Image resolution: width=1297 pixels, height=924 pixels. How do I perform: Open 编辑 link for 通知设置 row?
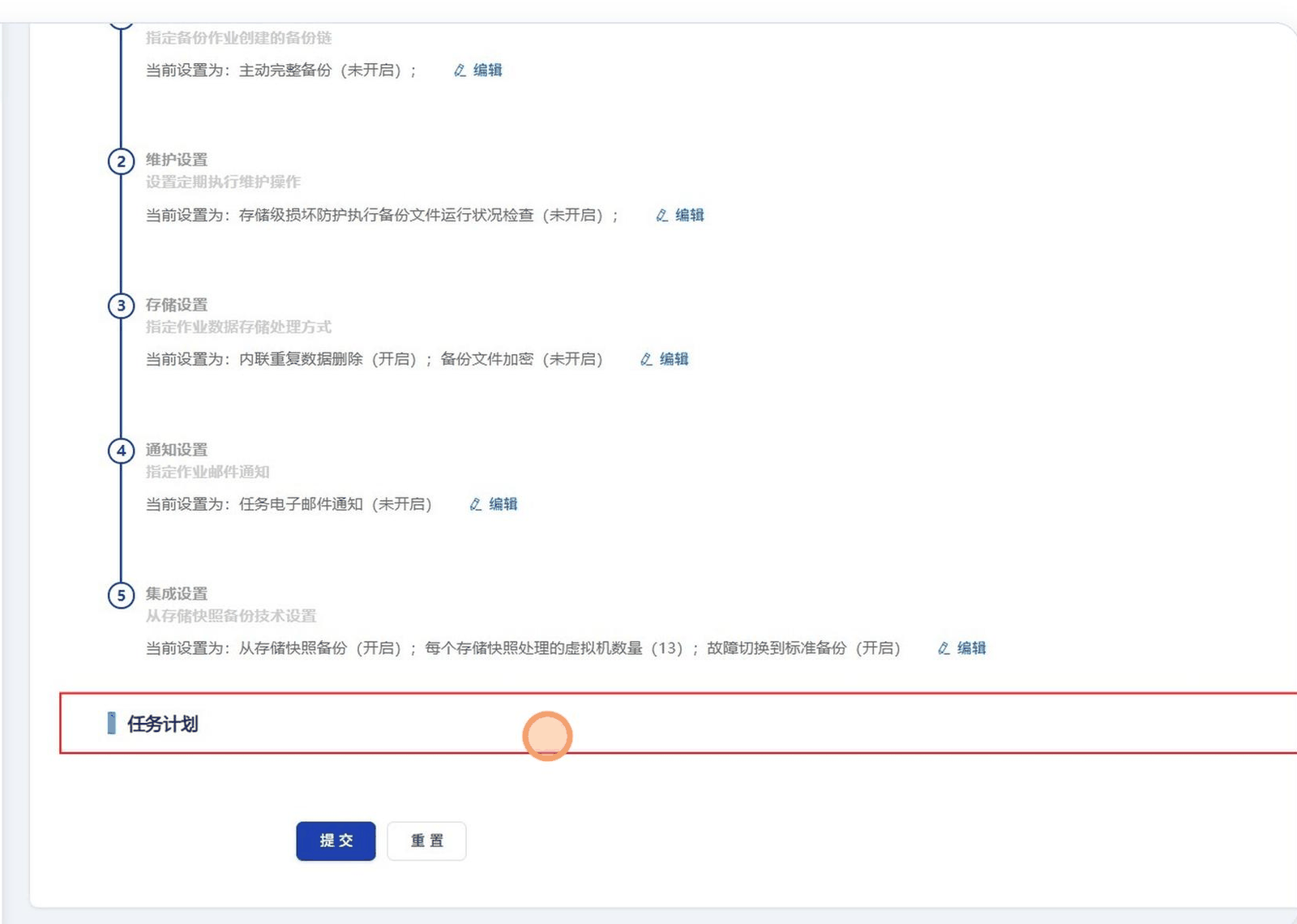[x=503, y=504]
